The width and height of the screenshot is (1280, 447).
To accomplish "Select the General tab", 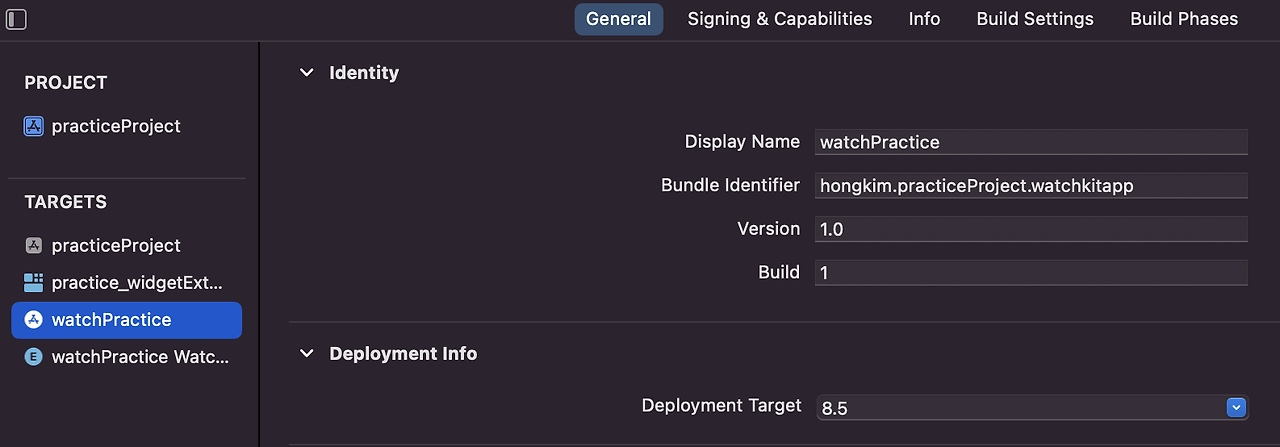I will point(618,19).
